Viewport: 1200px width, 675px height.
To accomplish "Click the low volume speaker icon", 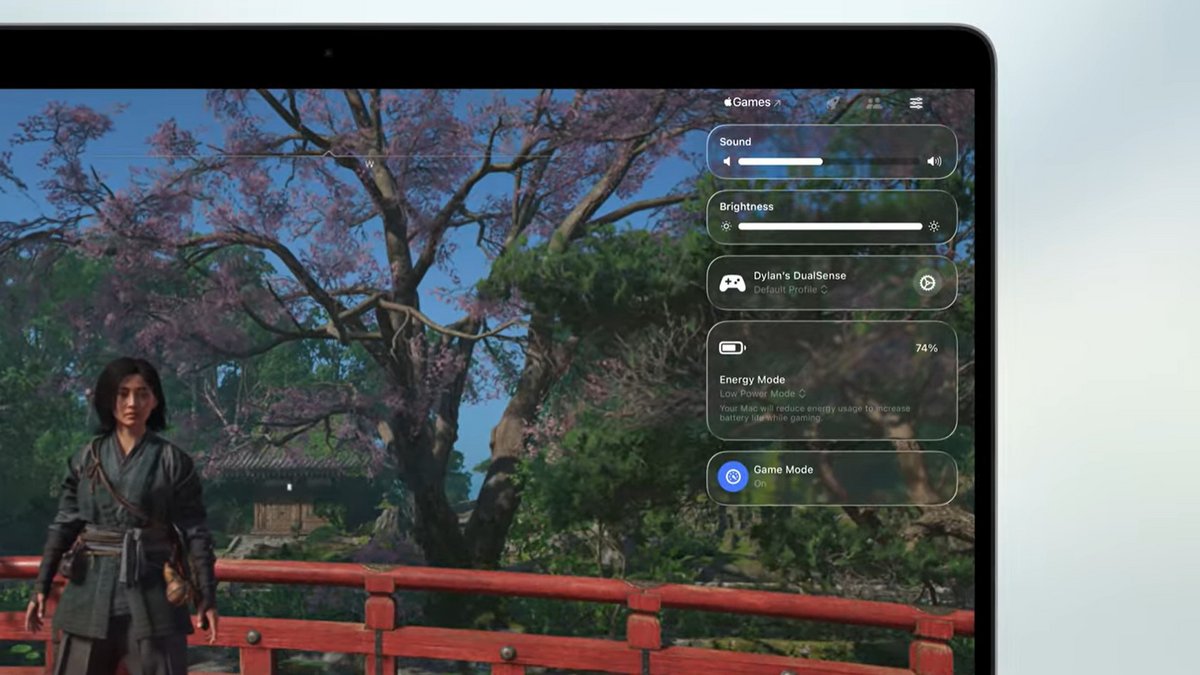I will tap(727, 161).
